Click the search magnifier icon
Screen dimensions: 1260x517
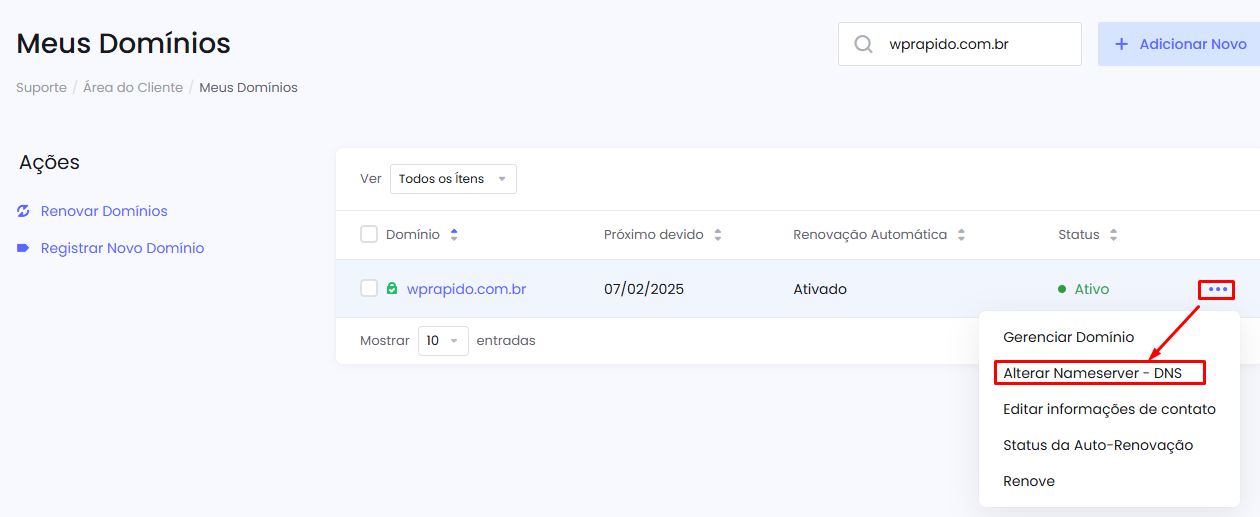coord(863,44)
